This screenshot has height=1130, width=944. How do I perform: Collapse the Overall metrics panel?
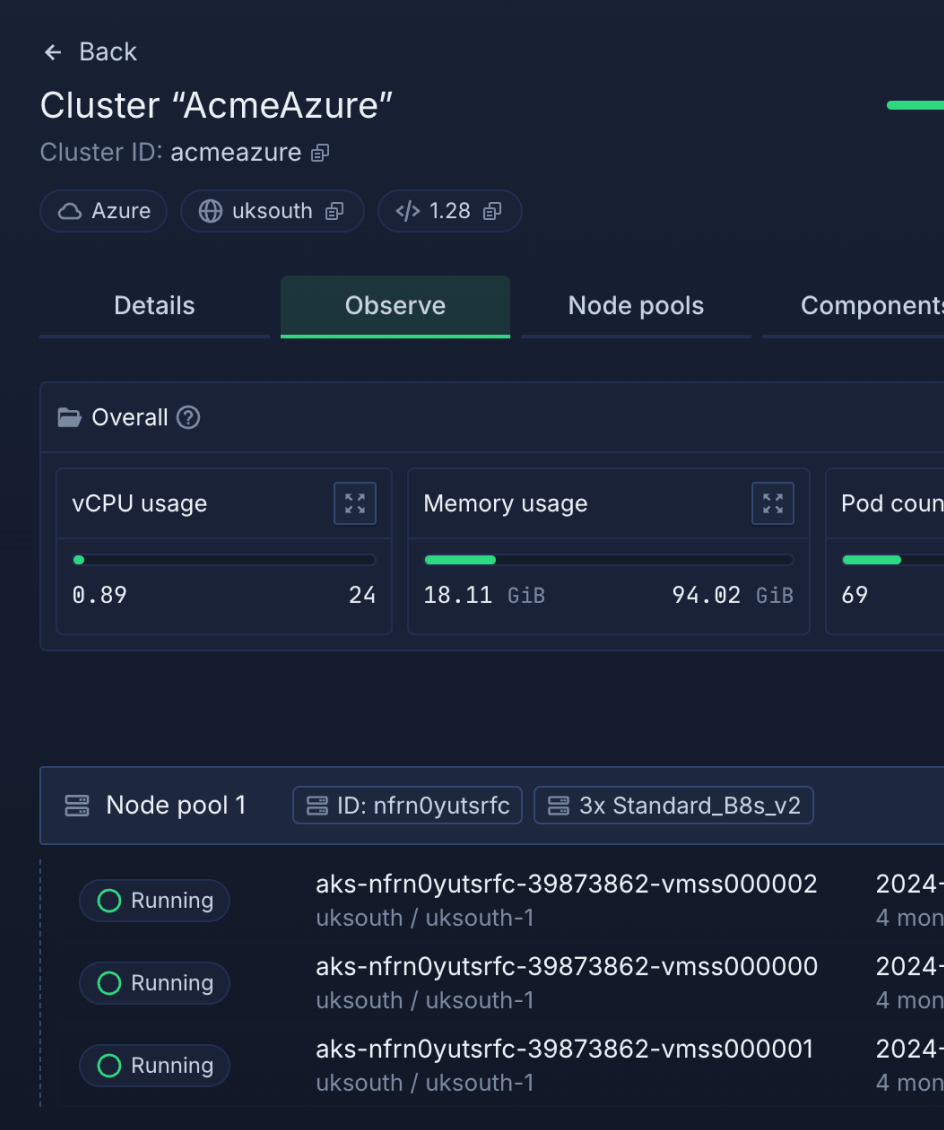point(127,417)
